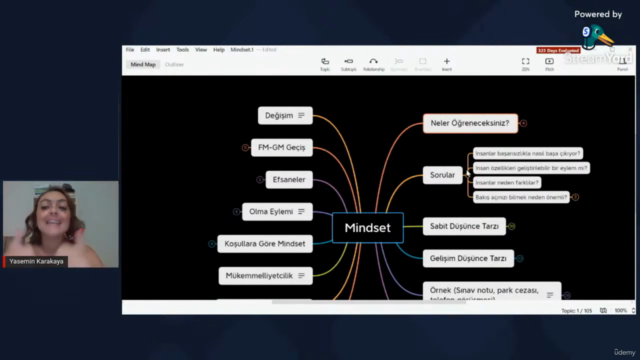Select subtopic İnsan özellikleri geliştirilebilir bir eylem mi?
640x360 pixels.
(x=531, y=168)
